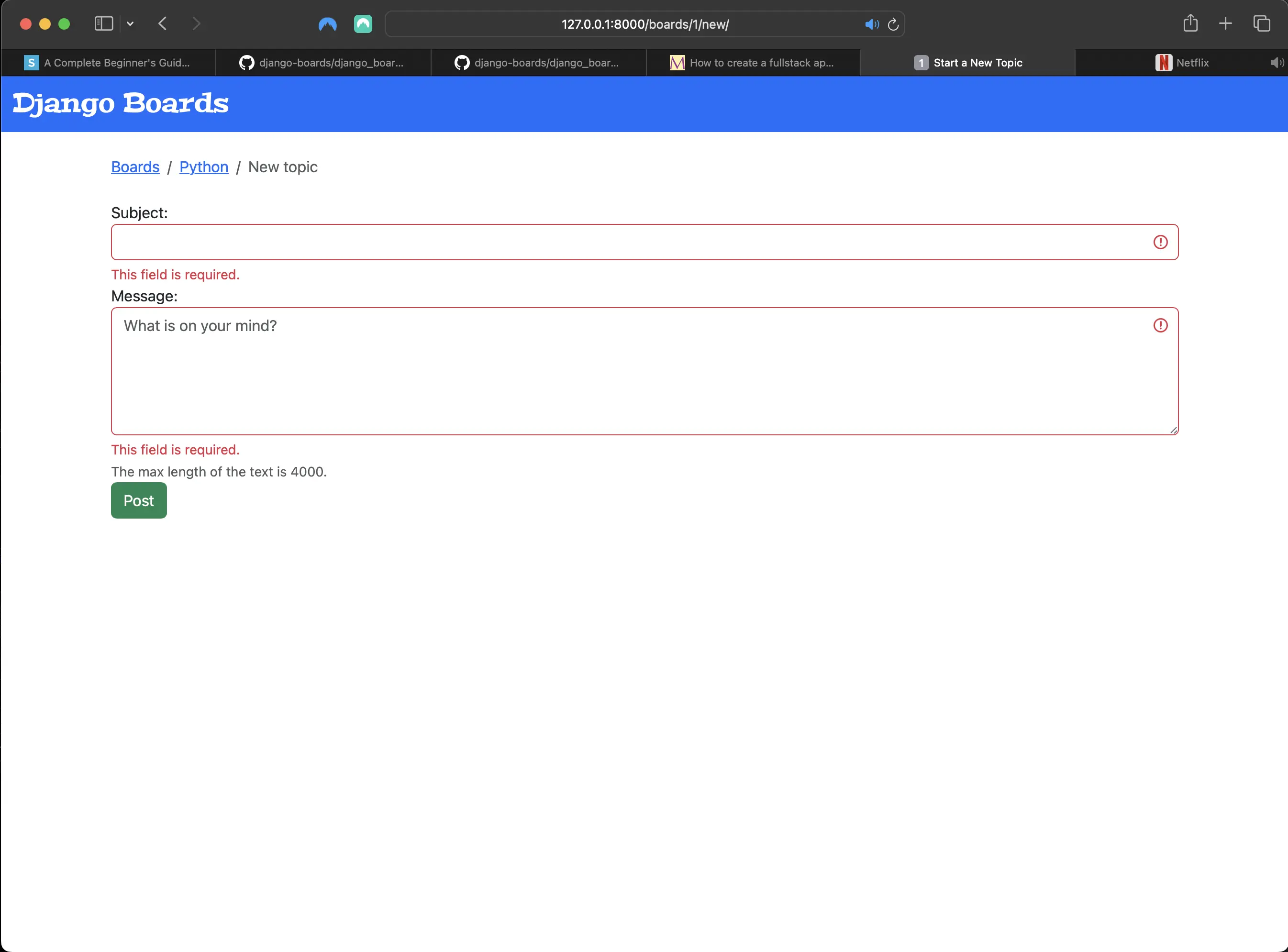Mute the Netflix tab speaker icon

point(1277,63)
